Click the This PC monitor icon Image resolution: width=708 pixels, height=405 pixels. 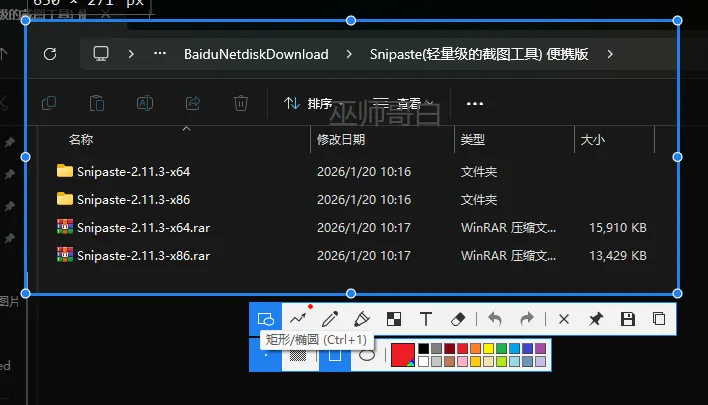point(101,54)
